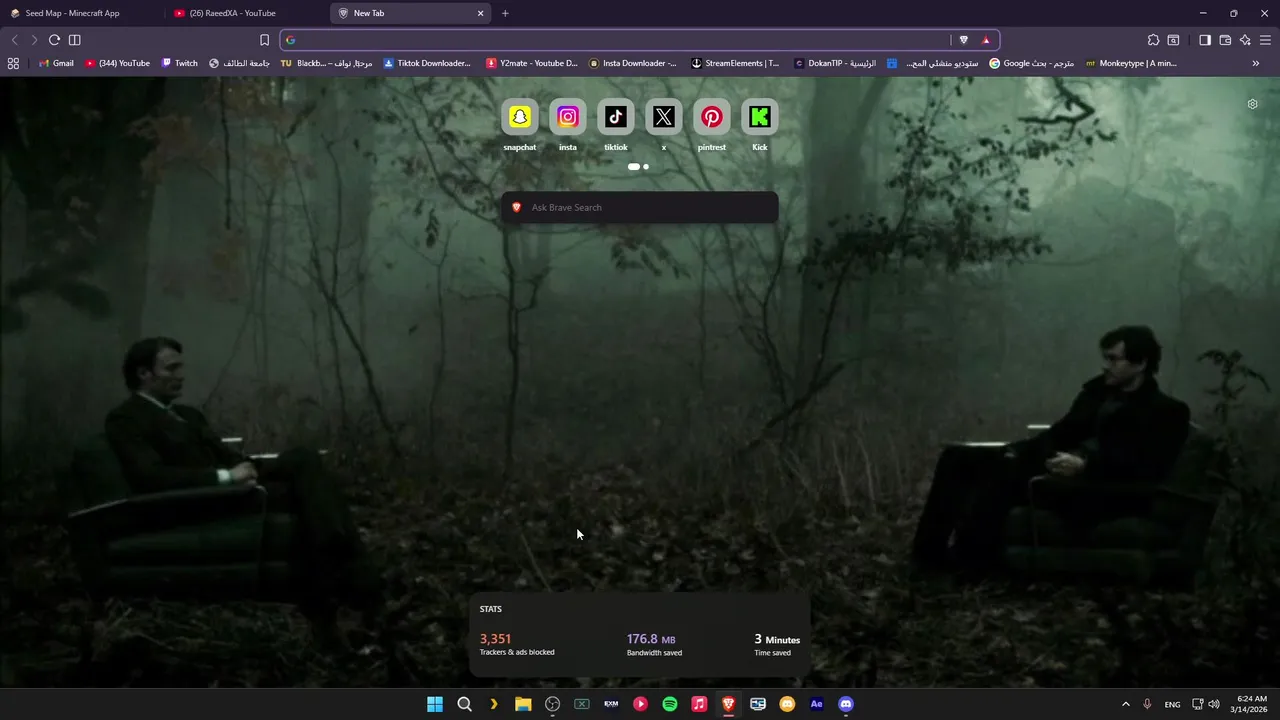
Task: Switch to second top sites page dot
Action: pyautogui.click(x=646, y=167)
